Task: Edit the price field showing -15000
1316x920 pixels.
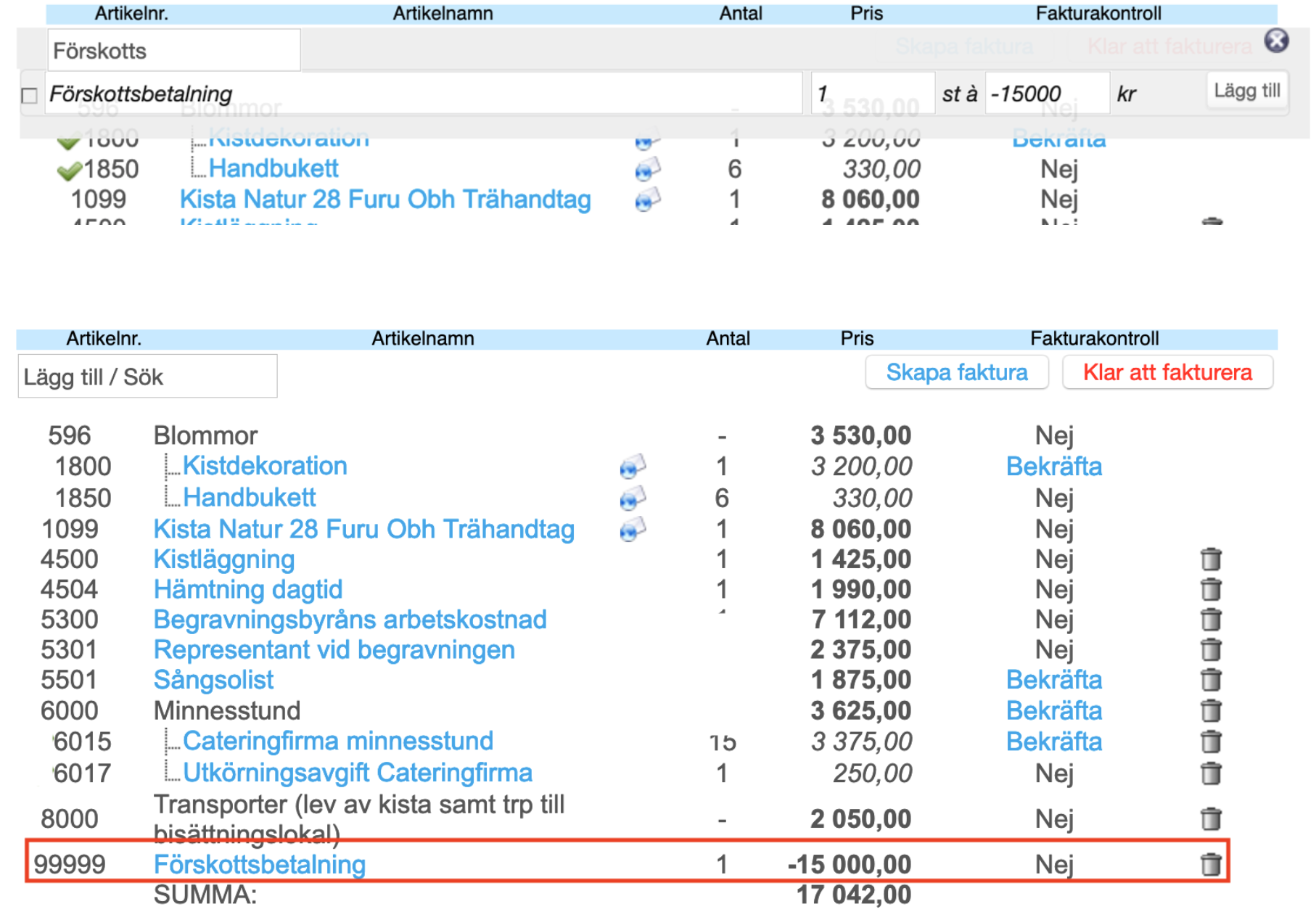Action: click(x=1047, y=93)
